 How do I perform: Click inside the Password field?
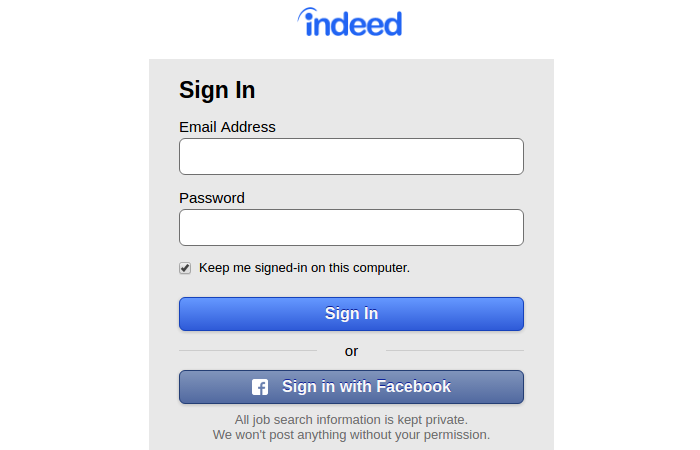pos(351,227)
